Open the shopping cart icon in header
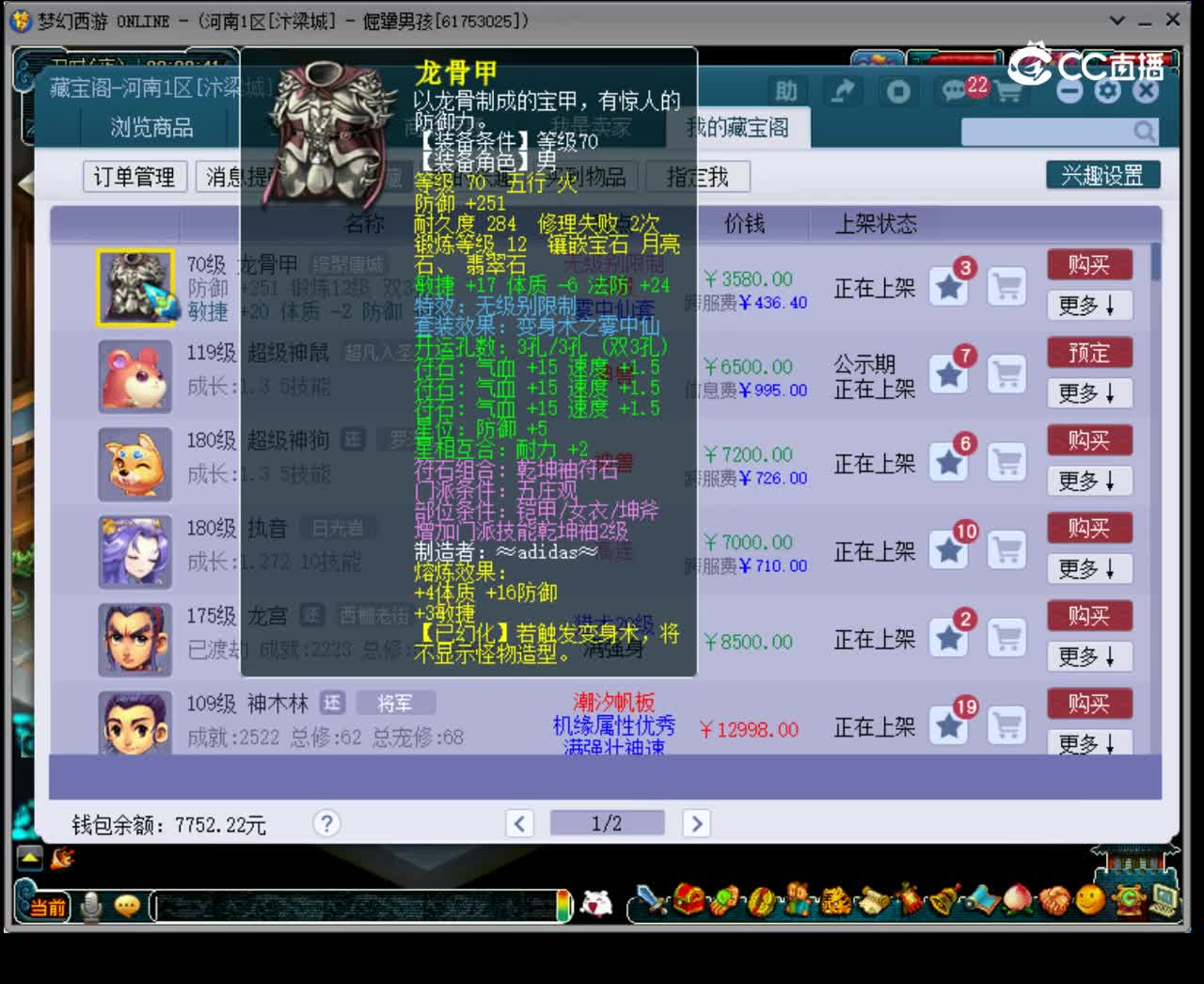Image resolution: width=1204 pixels, height=984 pixels. (x=1007, y=92)
